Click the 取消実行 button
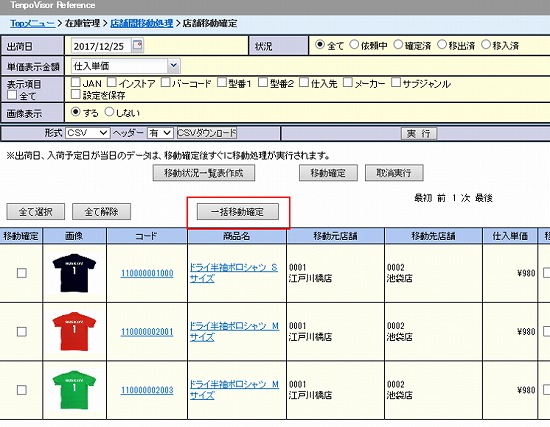The image size is (550, 427). tap(394, 173)
